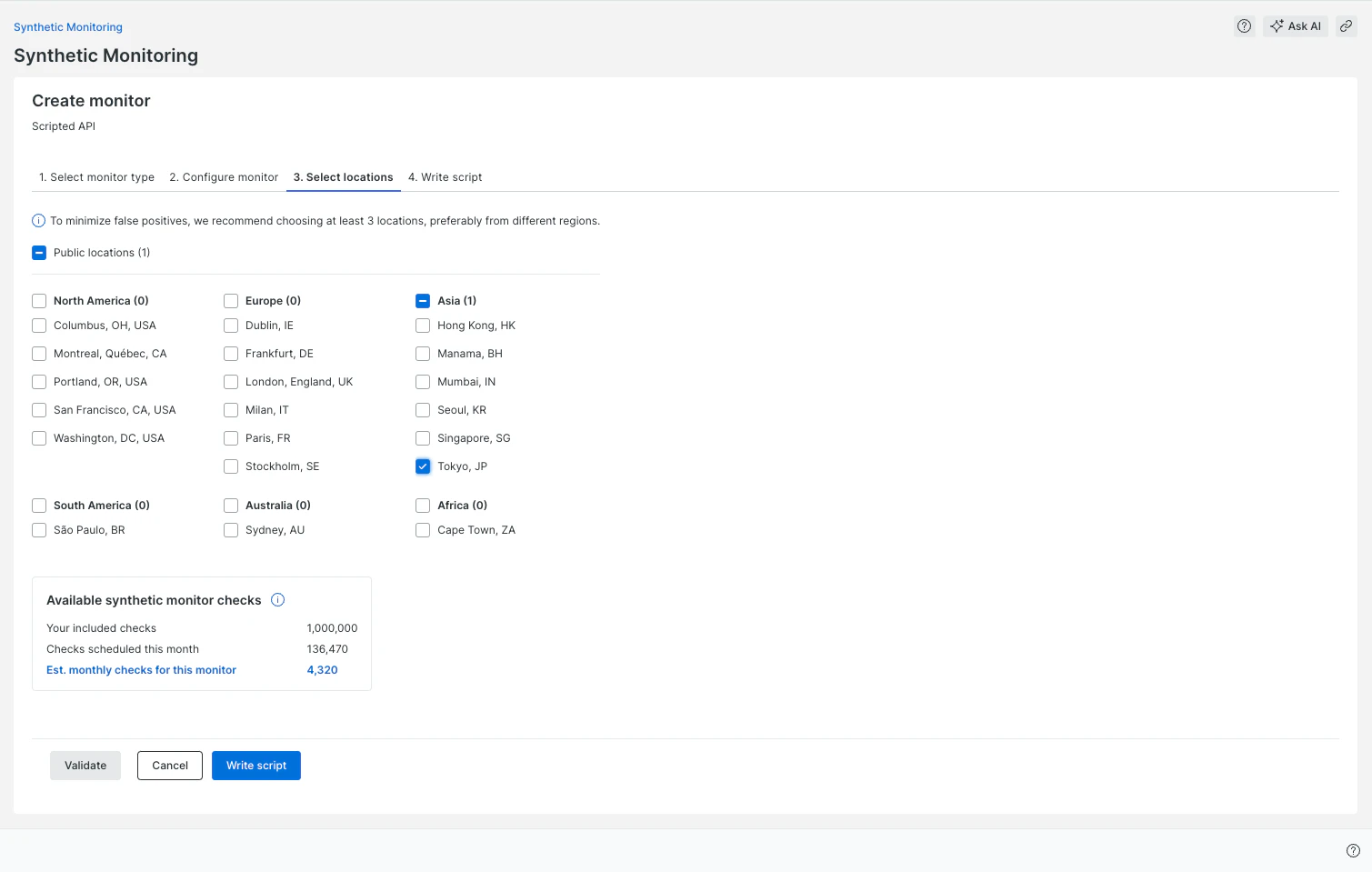Select the Australia group checkbox
Image resolution: width=1372 pixels, height=872 pixels.
pos(231,506)
